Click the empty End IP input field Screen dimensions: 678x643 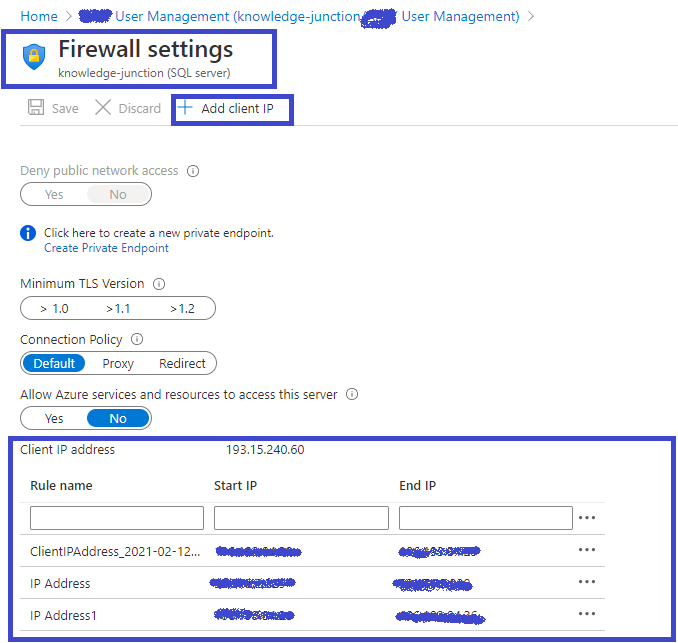[x=486, y=518]
